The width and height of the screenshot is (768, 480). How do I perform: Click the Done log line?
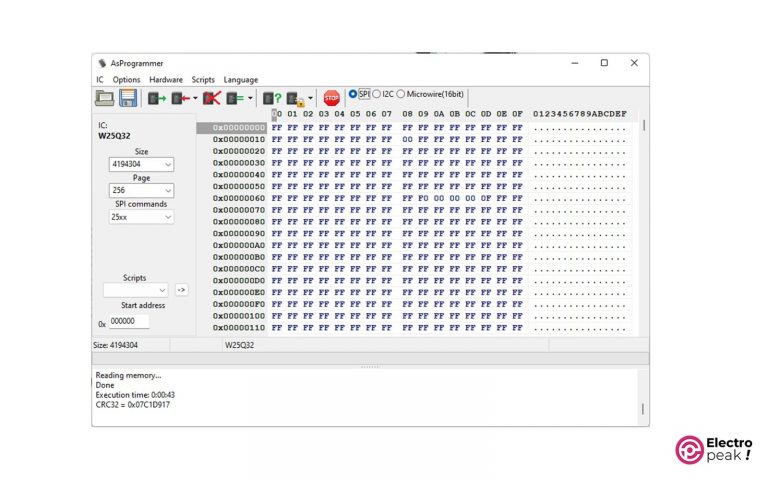point(105,385)
